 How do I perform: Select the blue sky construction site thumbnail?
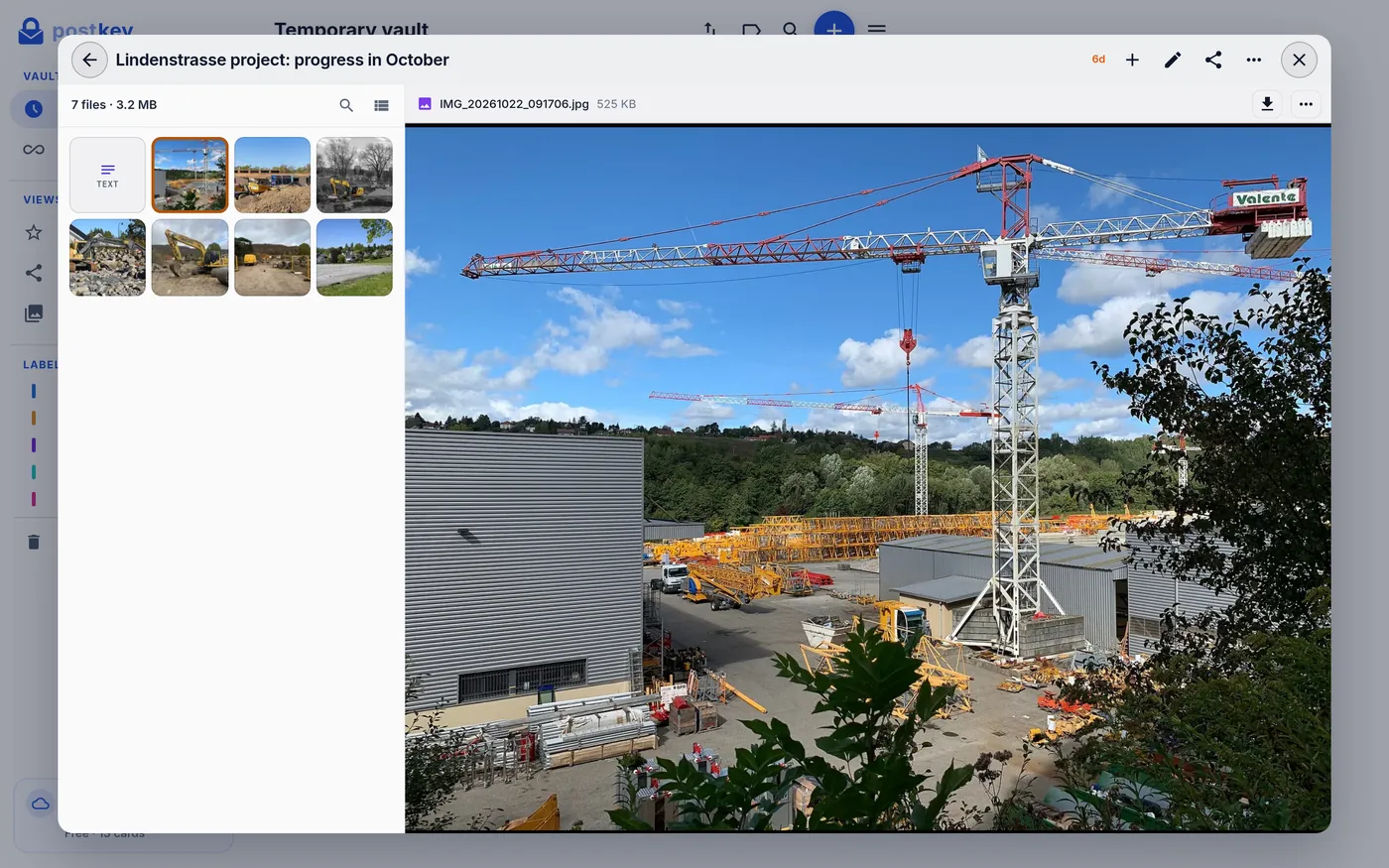click(272, 175)
